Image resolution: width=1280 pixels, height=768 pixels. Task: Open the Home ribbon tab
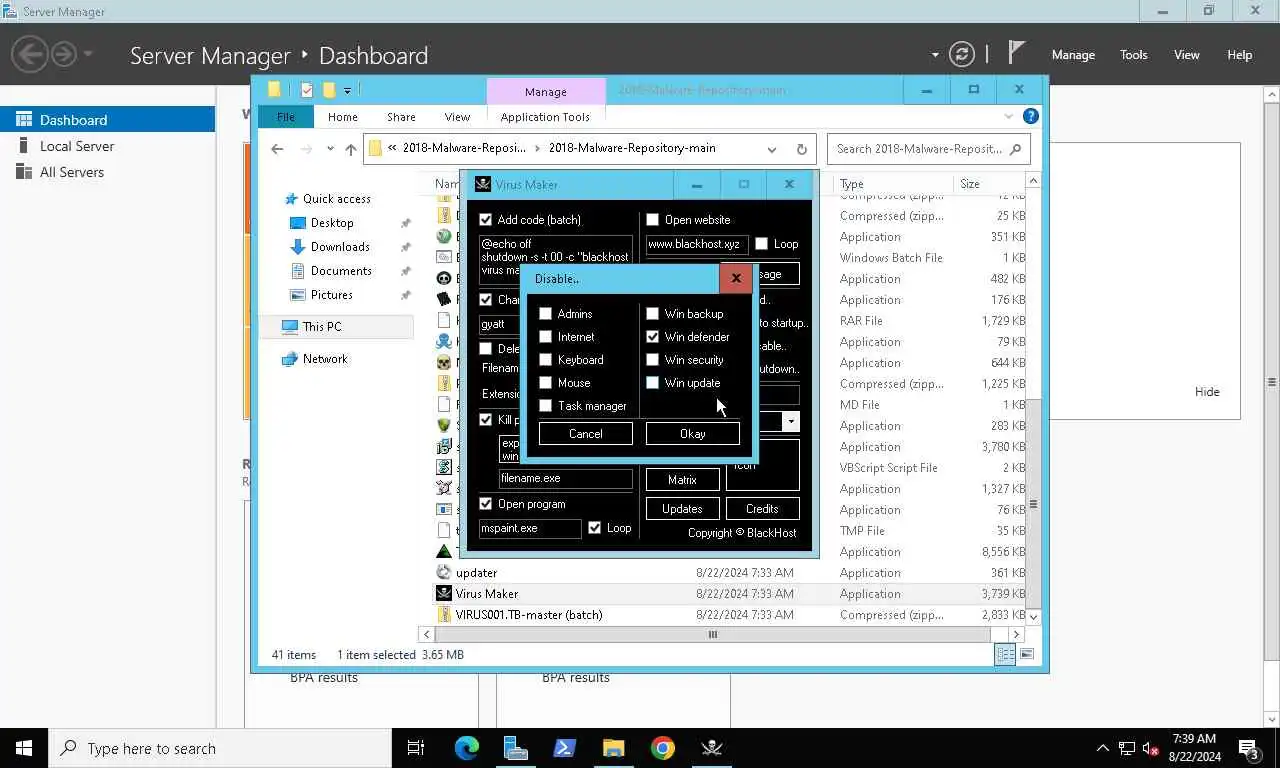[x=342, y=117]
